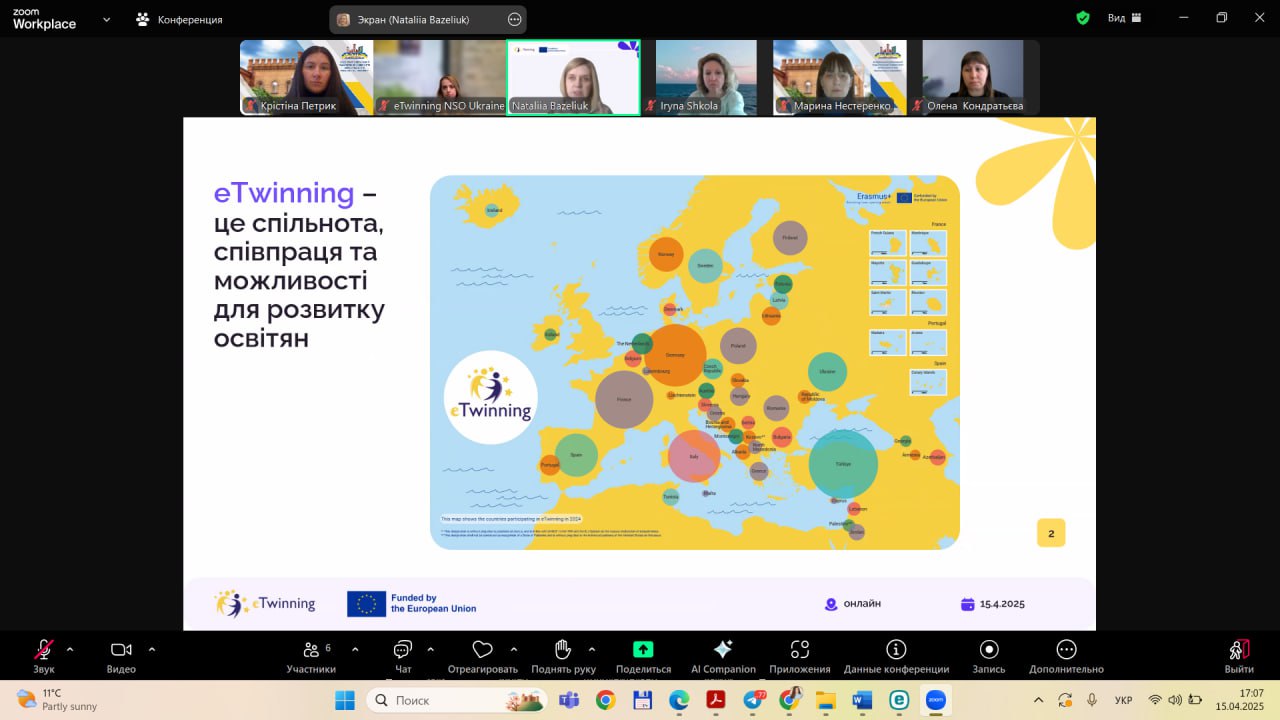The image size is (1280, 720).
Task: Expand video options arrow next to Видео
Action: 151,649
